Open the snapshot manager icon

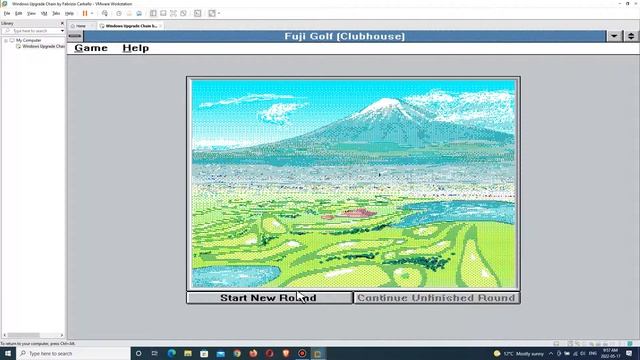139,13
